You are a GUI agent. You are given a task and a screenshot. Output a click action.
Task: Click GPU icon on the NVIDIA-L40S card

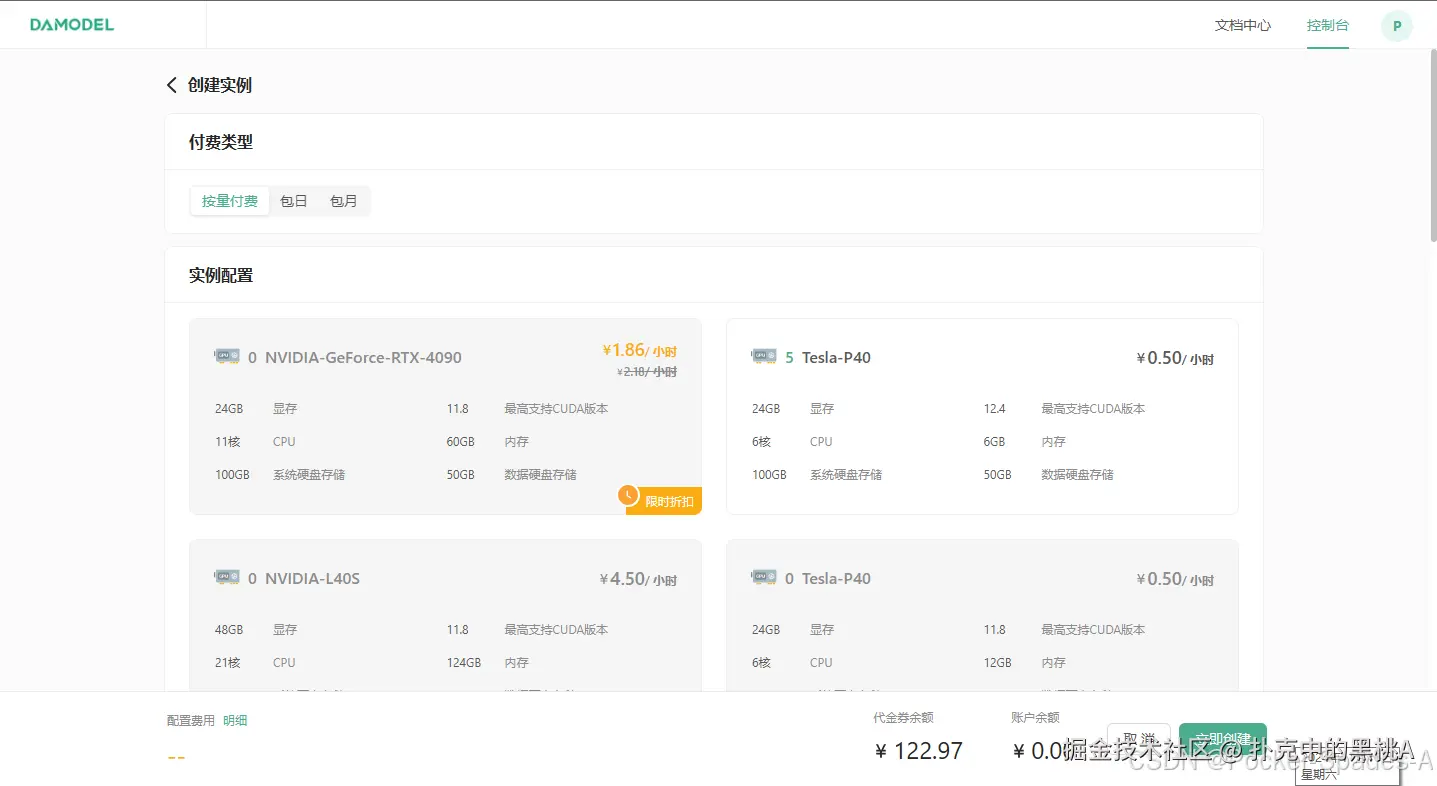point(227,577)
